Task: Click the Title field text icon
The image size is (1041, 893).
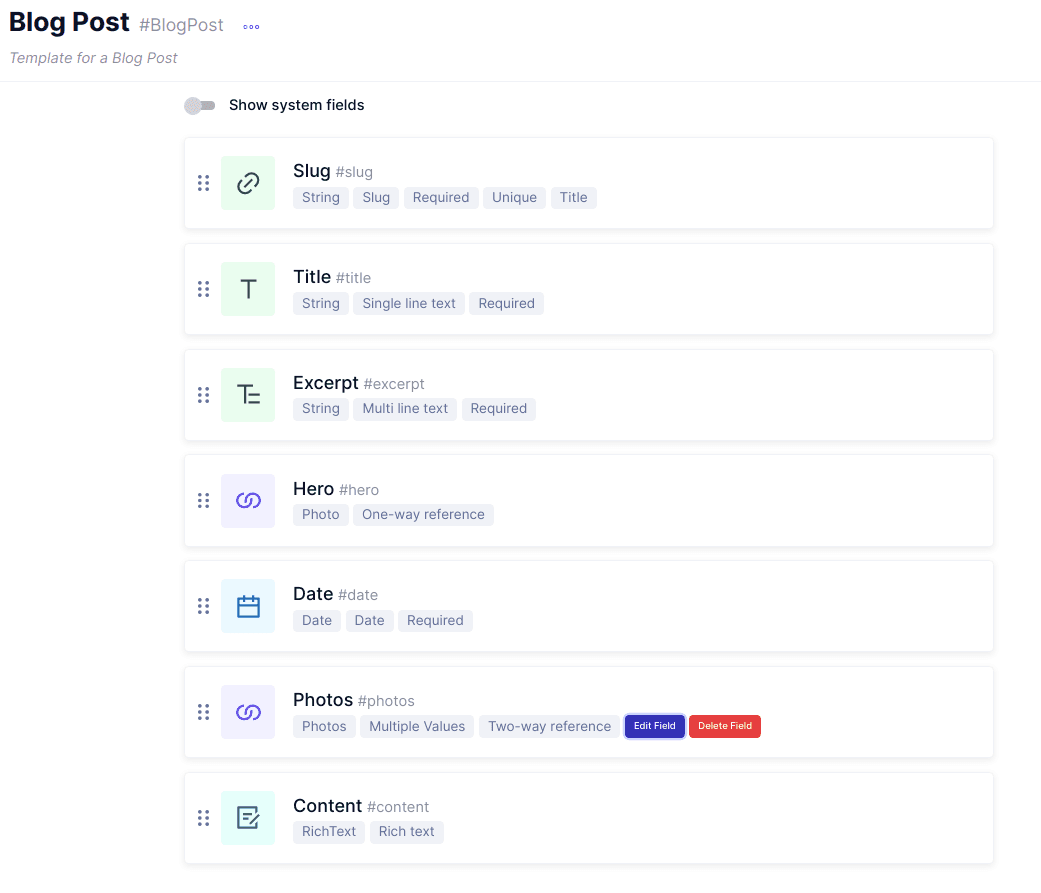Action: tap(248, 289)
